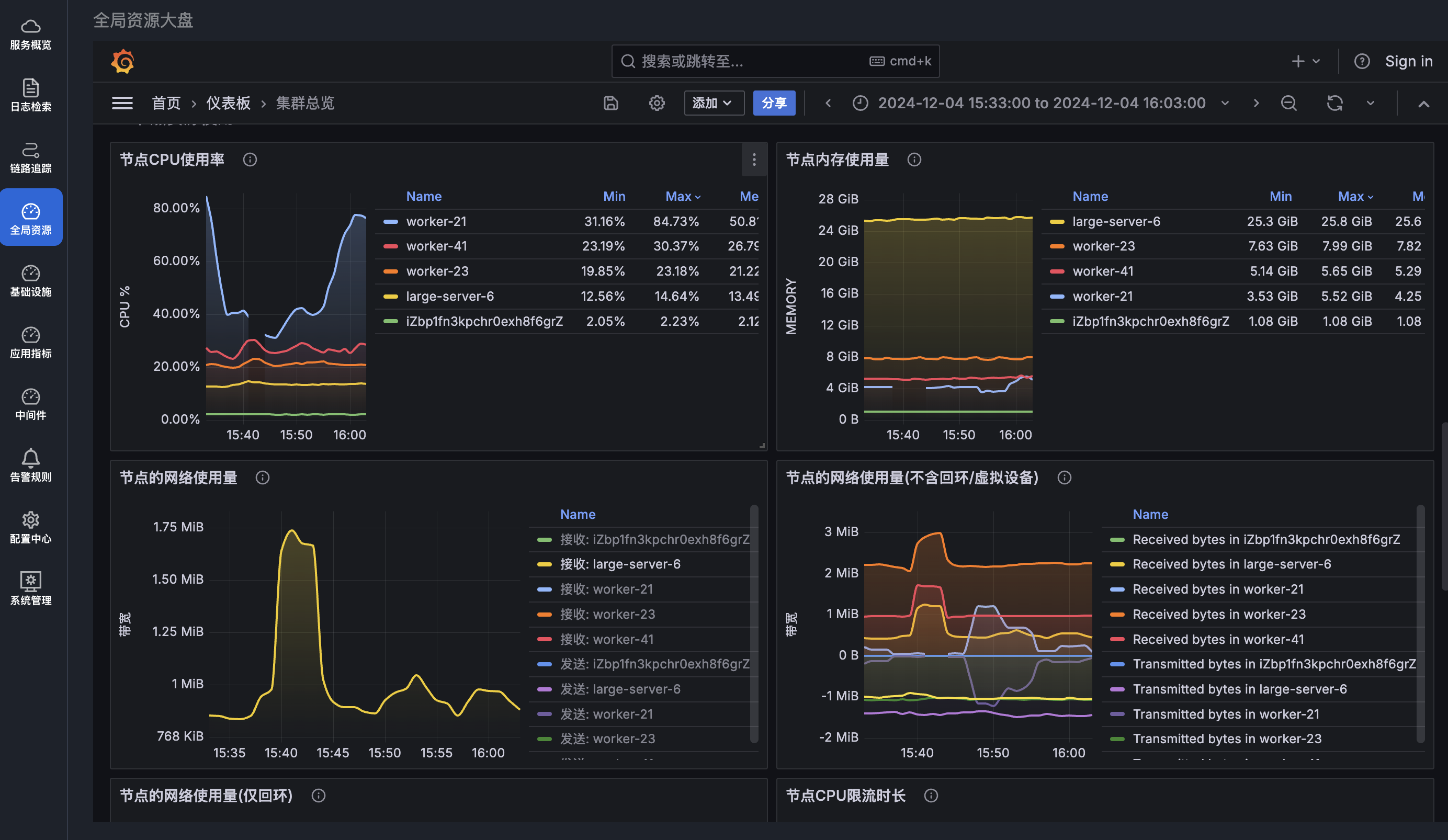
Task: Toggle worker-23 series in CPU legend
Action: pyautogui.click(x=437, y=271)
